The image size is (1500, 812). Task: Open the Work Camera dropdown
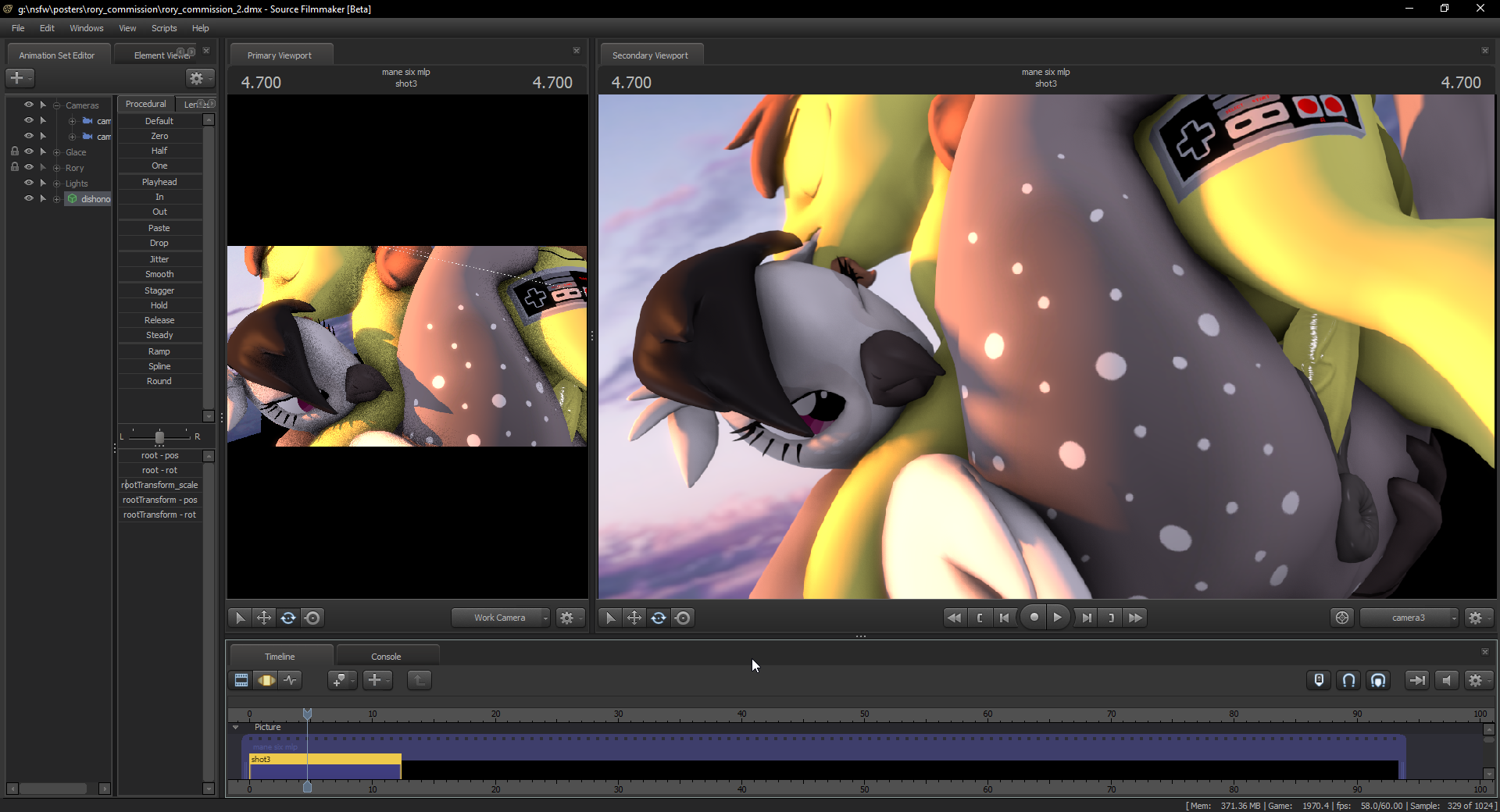[x=501, y=618]
